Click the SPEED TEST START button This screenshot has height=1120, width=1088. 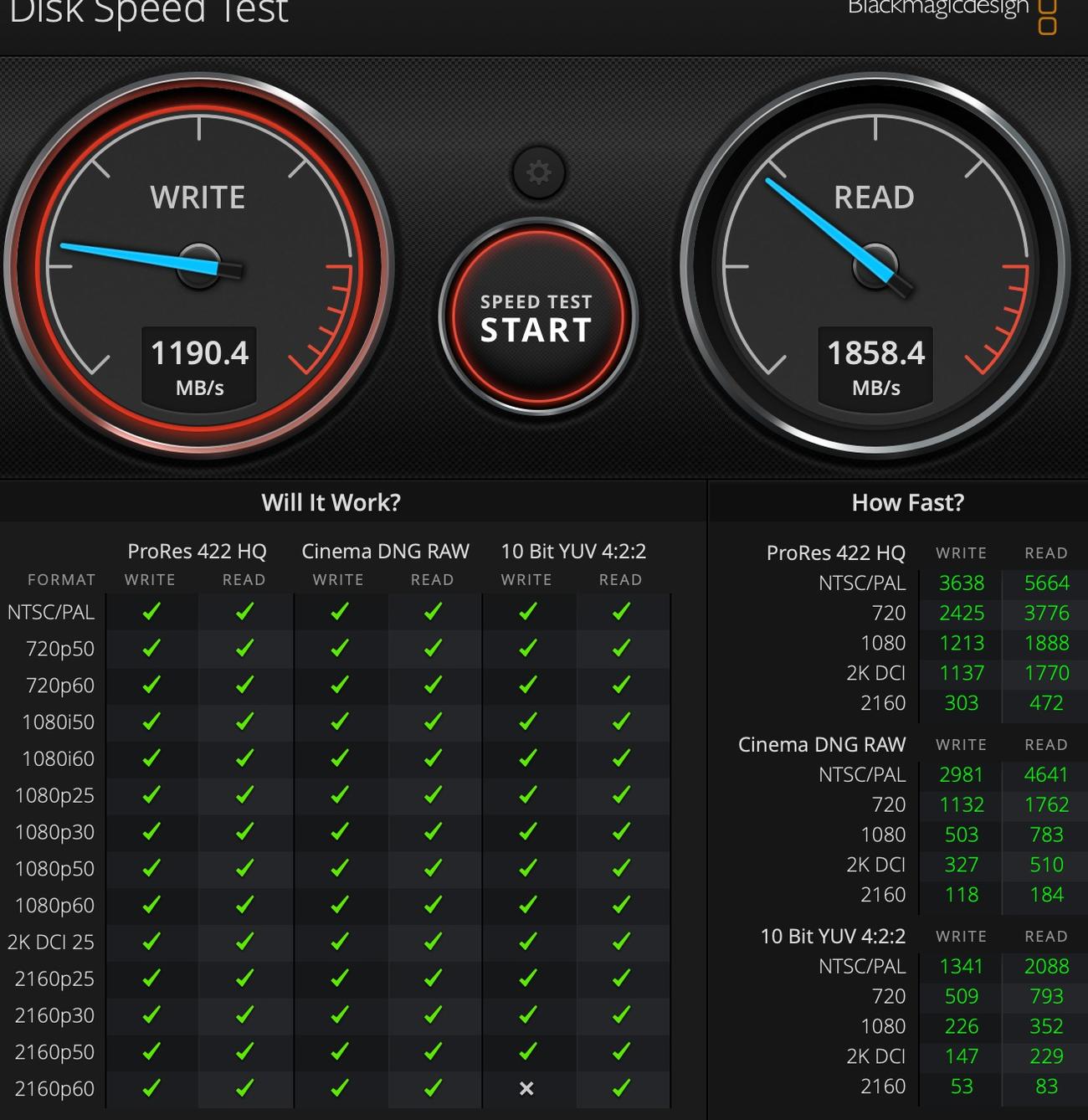point(537,317)
